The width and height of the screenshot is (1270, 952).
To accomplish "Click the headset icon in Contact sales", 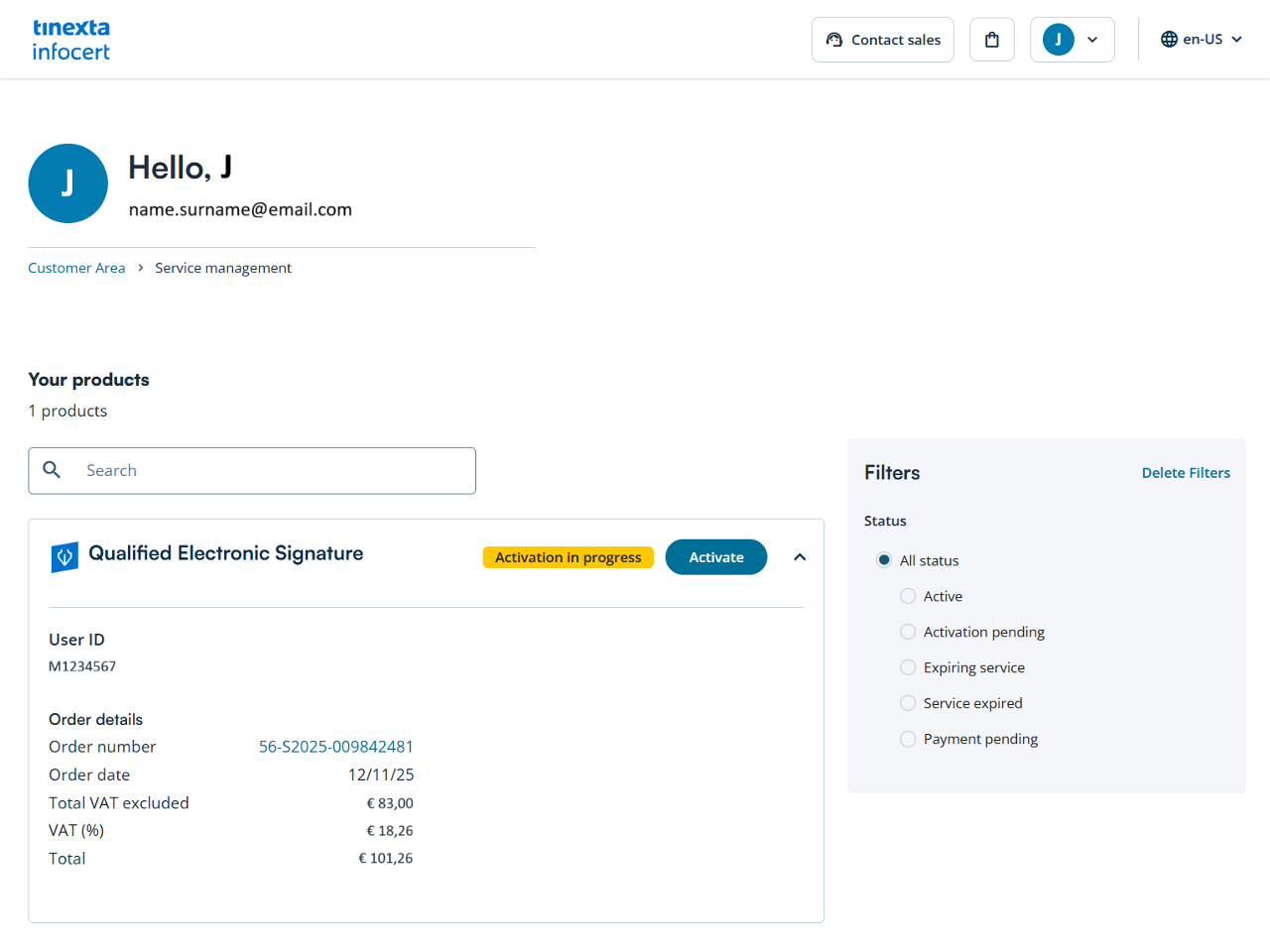I will point(834,40).
